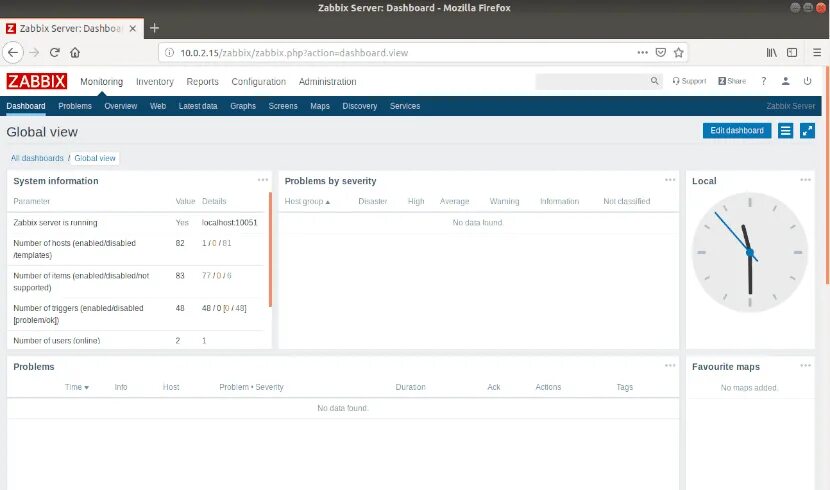Open the Firefox home page icon

pos(75,52)
